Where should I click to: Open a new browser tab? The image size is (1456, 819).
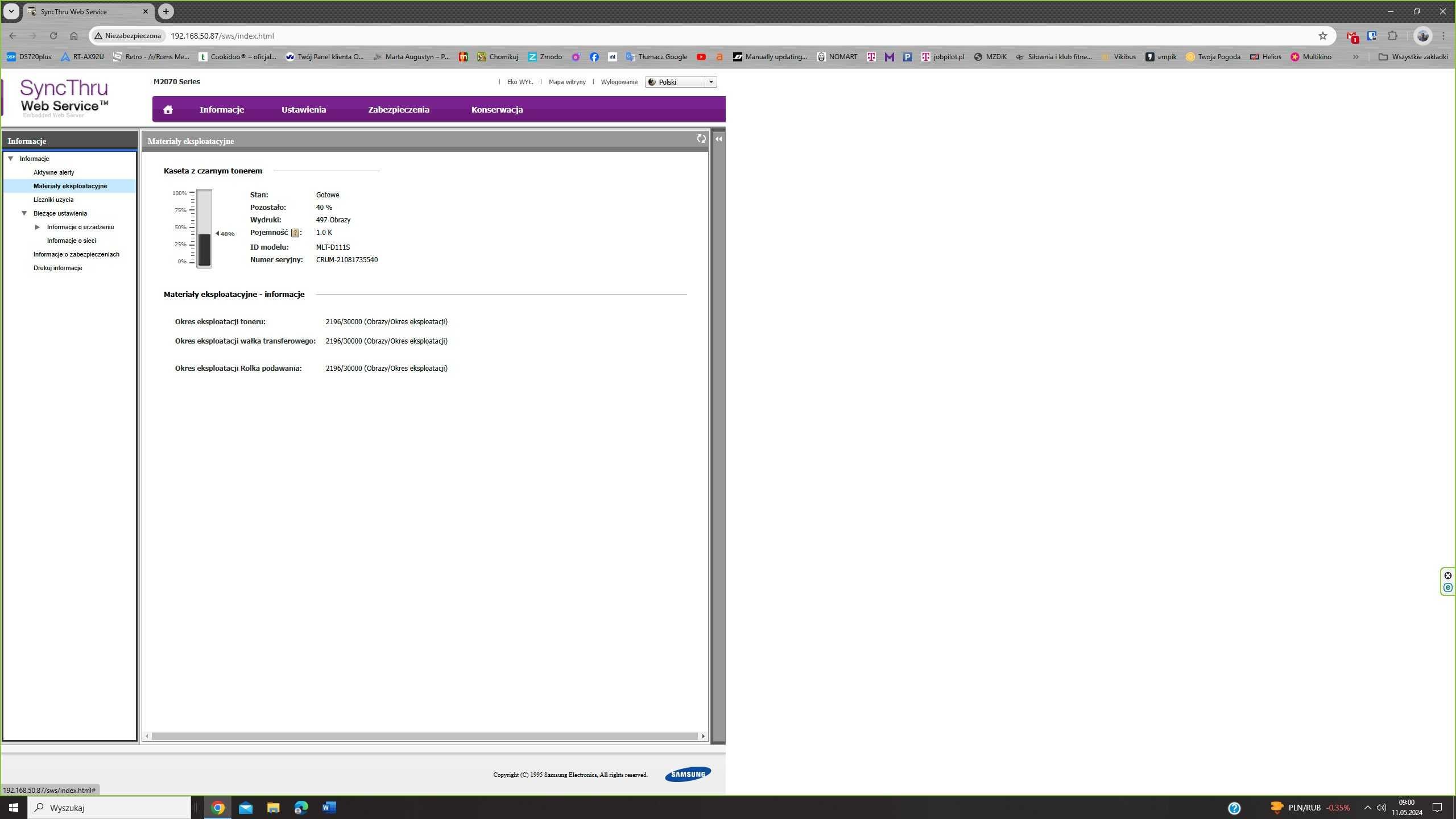coord(166,11)
